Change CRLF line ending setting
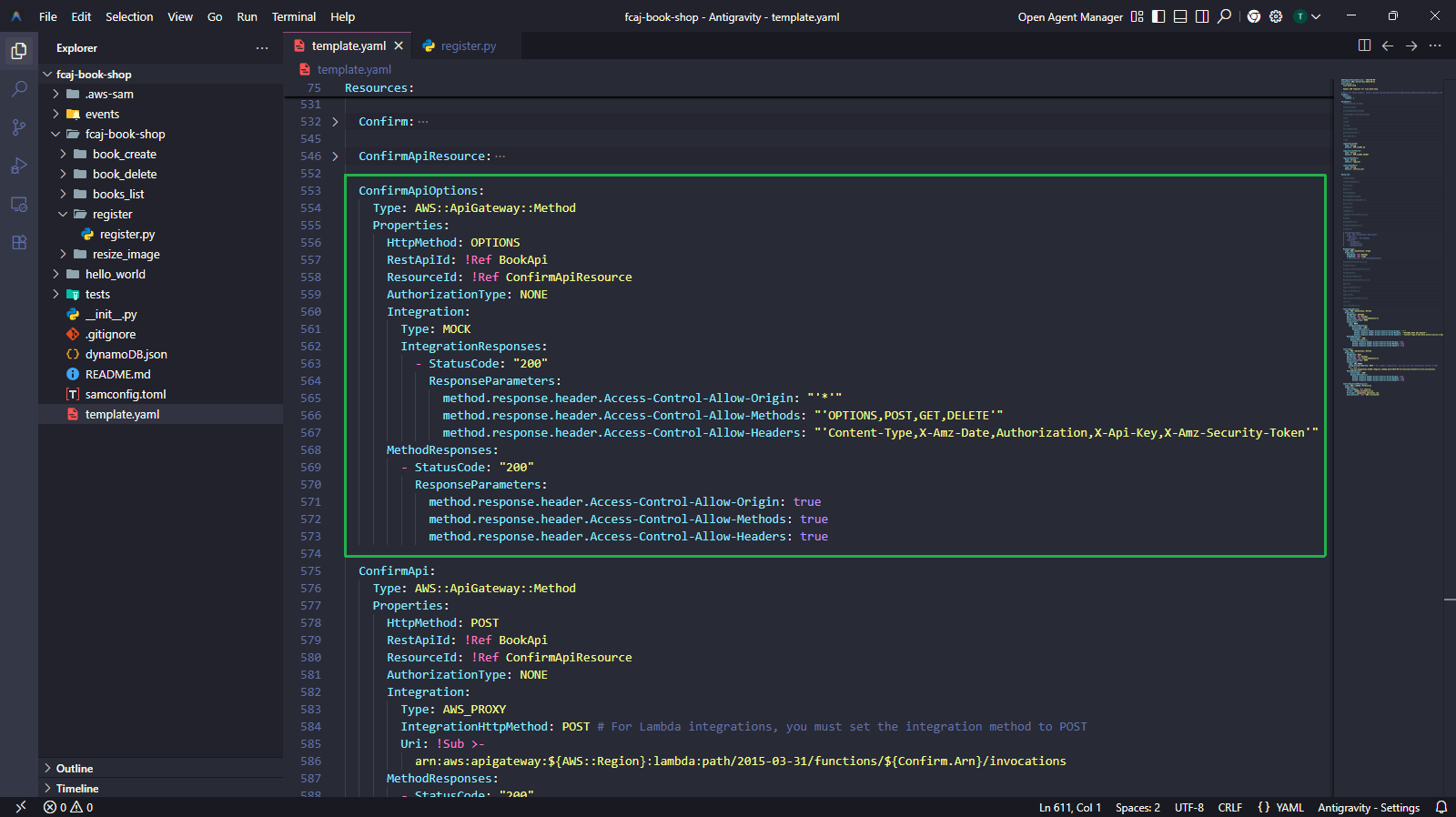1456x817 pixels. pos(1230,807)
